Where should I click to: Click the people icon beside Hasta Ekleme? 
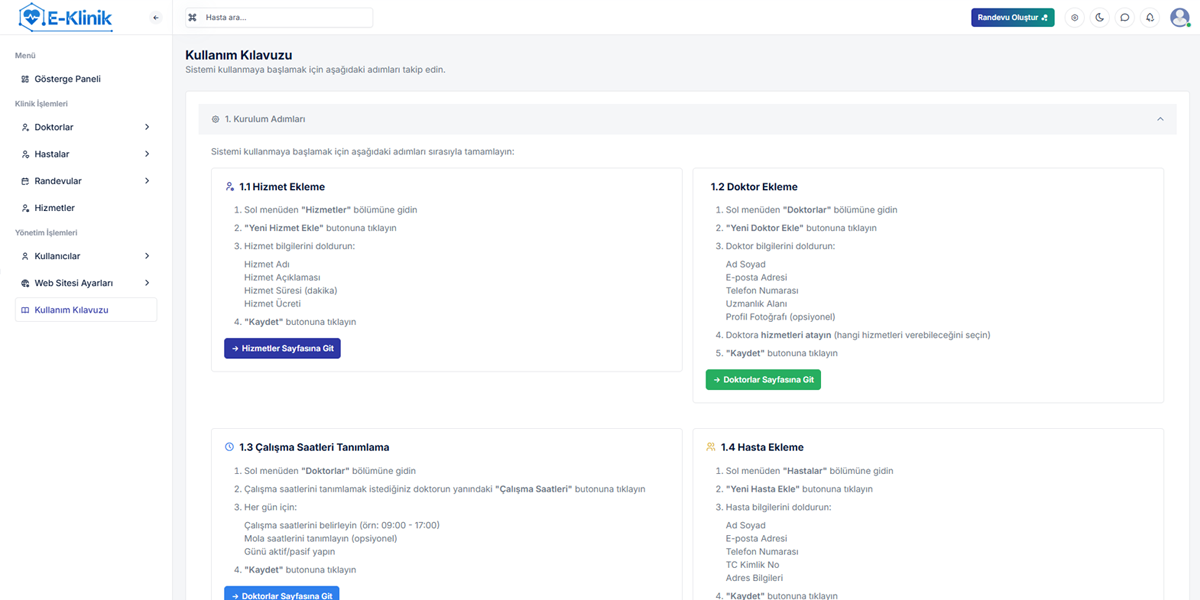(x=710, y=447)
